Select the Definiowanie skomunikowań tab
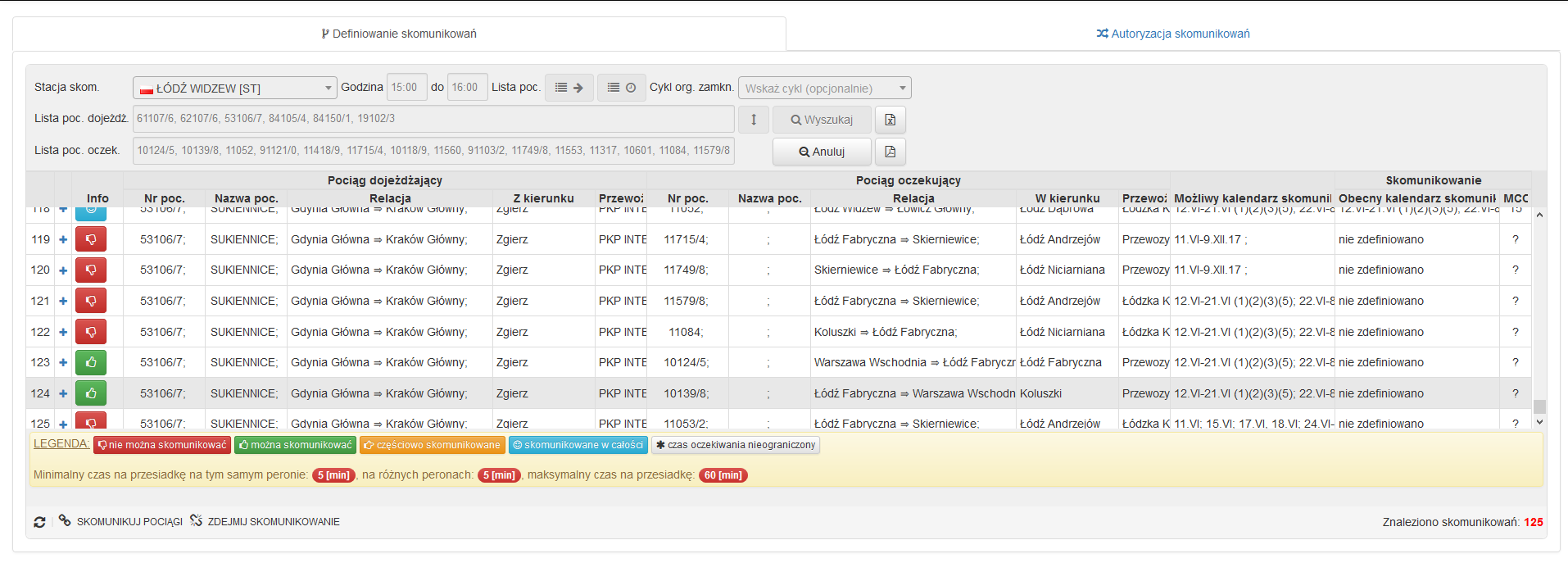The height and width of the screenshot is (581, 1568). 399,34
